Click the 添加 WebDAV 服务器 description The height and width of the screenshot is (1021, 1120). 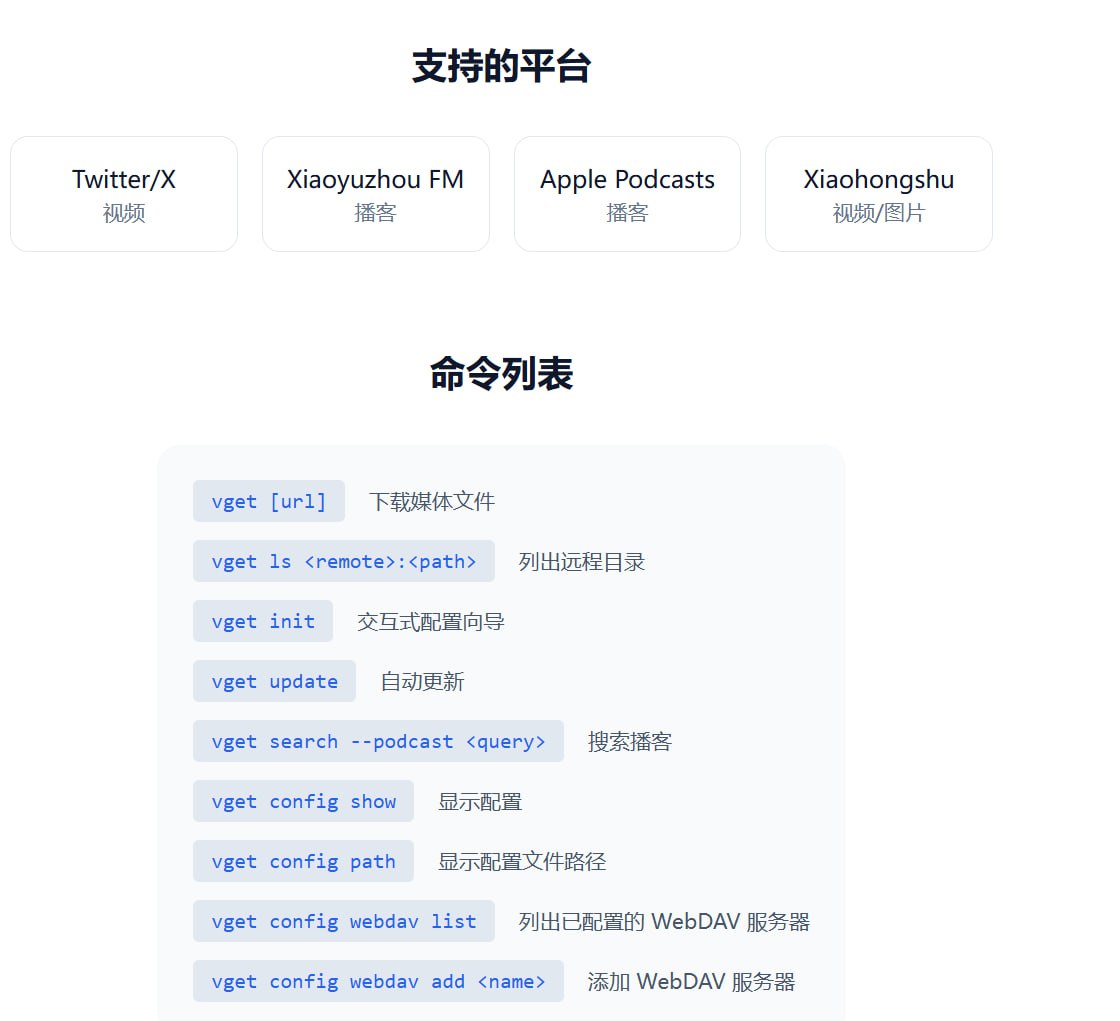coord(691,982)
